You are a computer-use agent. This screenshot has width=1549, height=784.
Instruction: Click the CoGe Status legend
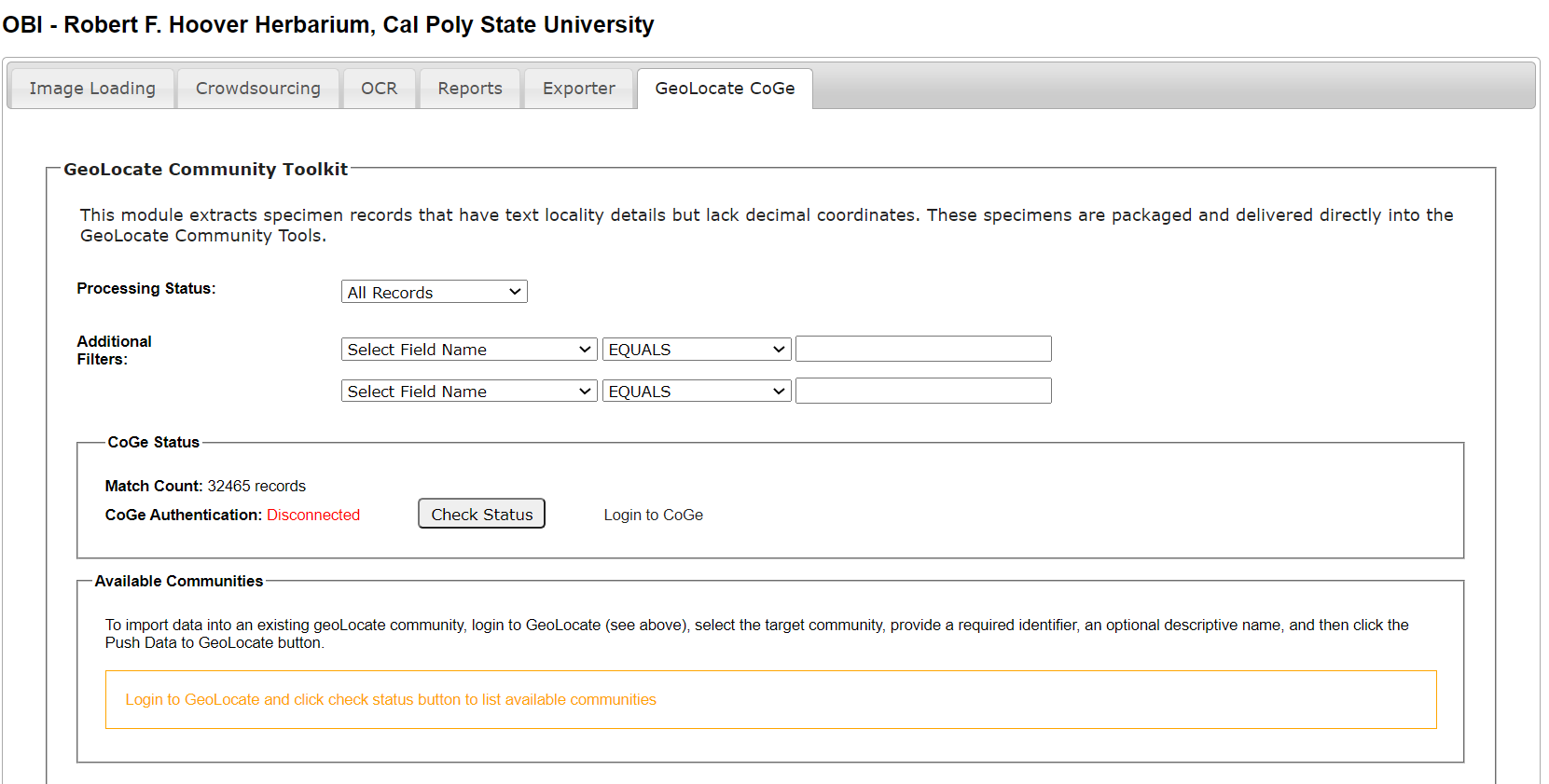[x=154, y=442]
